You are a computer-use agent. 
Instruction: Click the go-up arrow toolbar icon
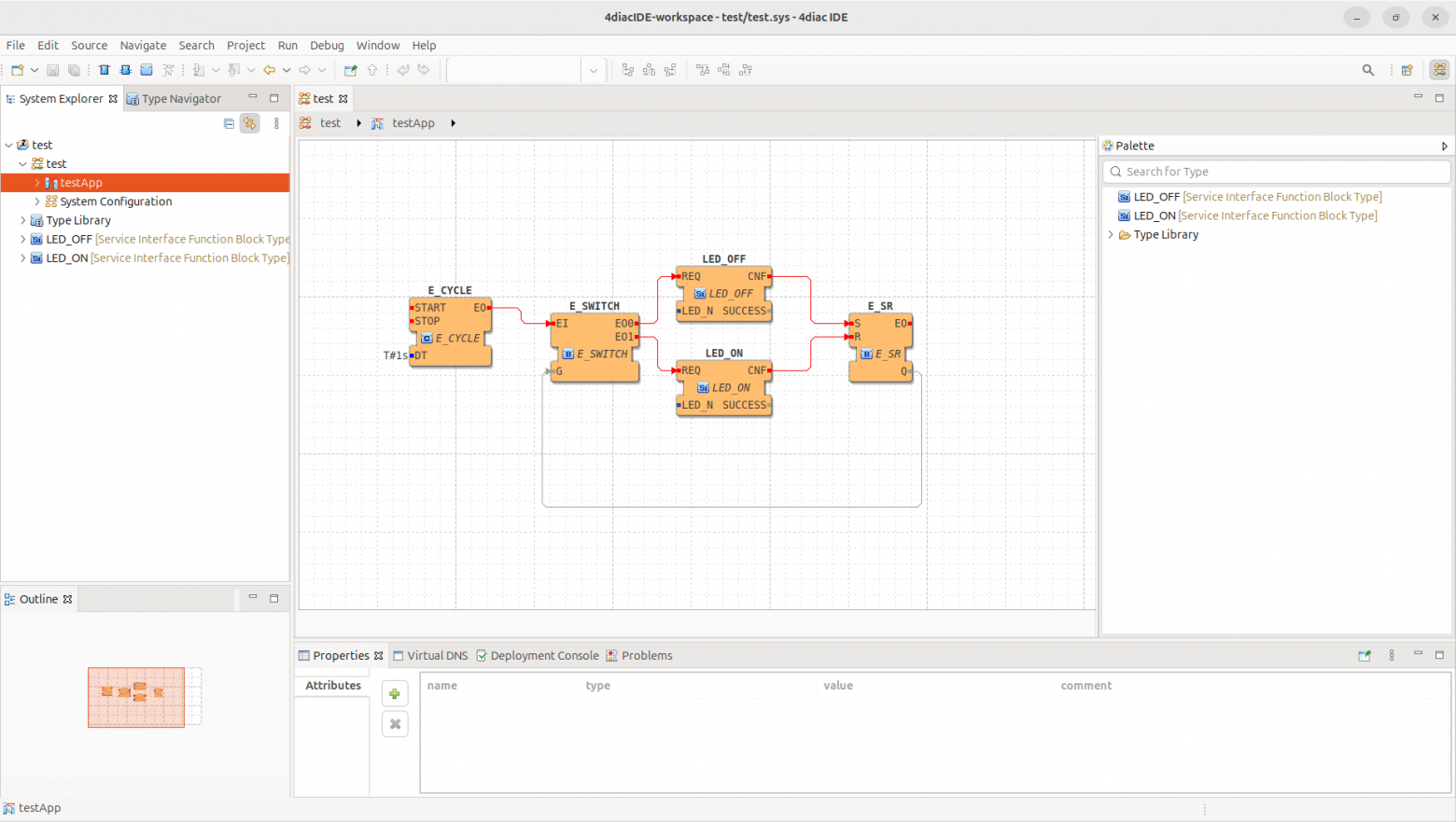[x=372, y=70]
